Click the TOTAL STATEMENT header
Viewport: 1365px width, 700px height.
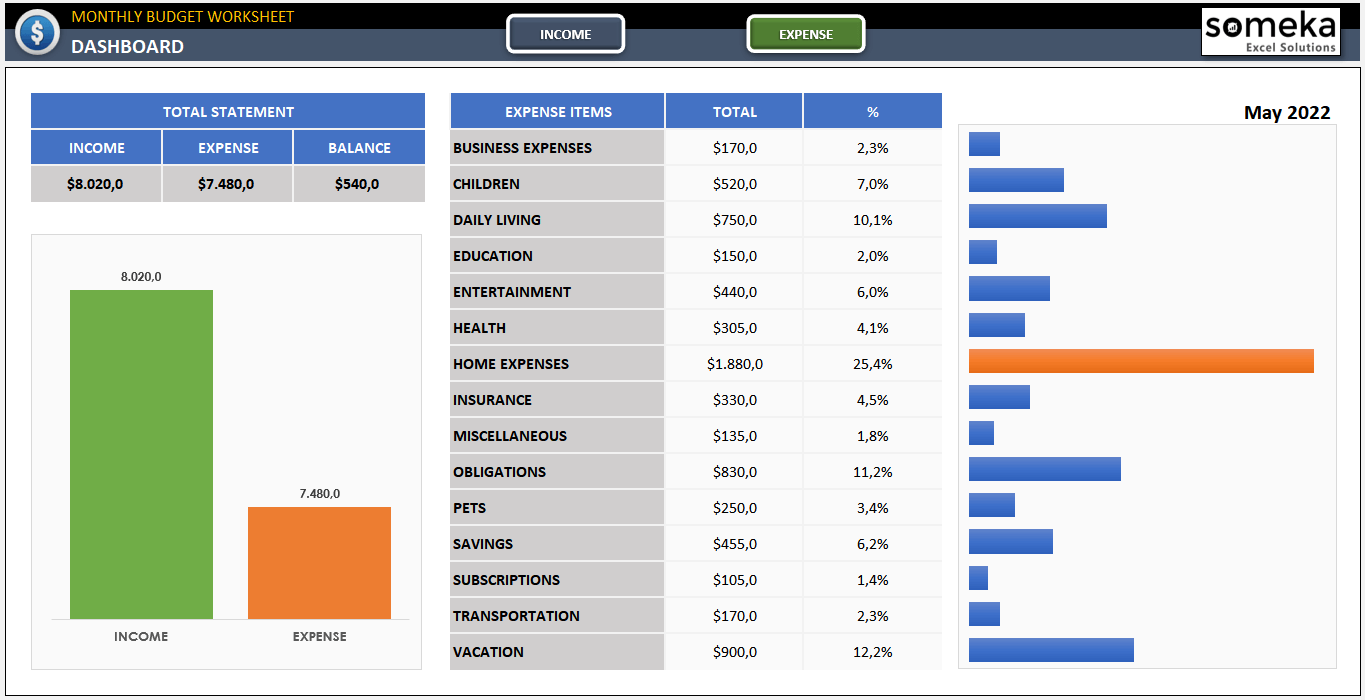(x=228, y=111)
